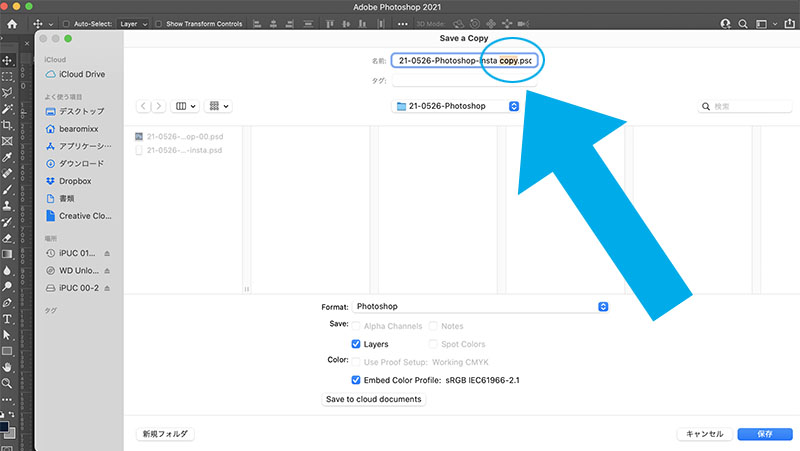Select the Eraser tool
The image size is (800, 451).
click(7, 238)
